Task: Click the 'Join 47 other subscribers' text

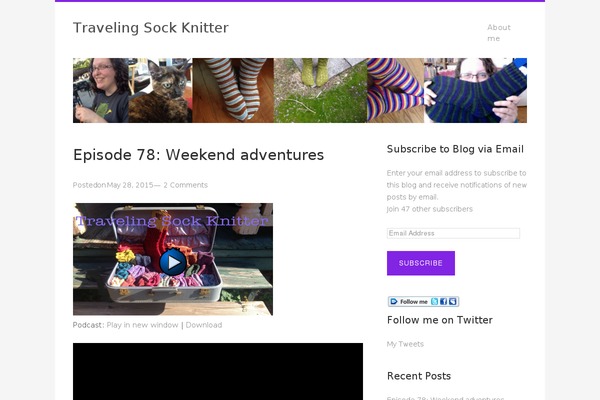Action: tap(430, 209)
